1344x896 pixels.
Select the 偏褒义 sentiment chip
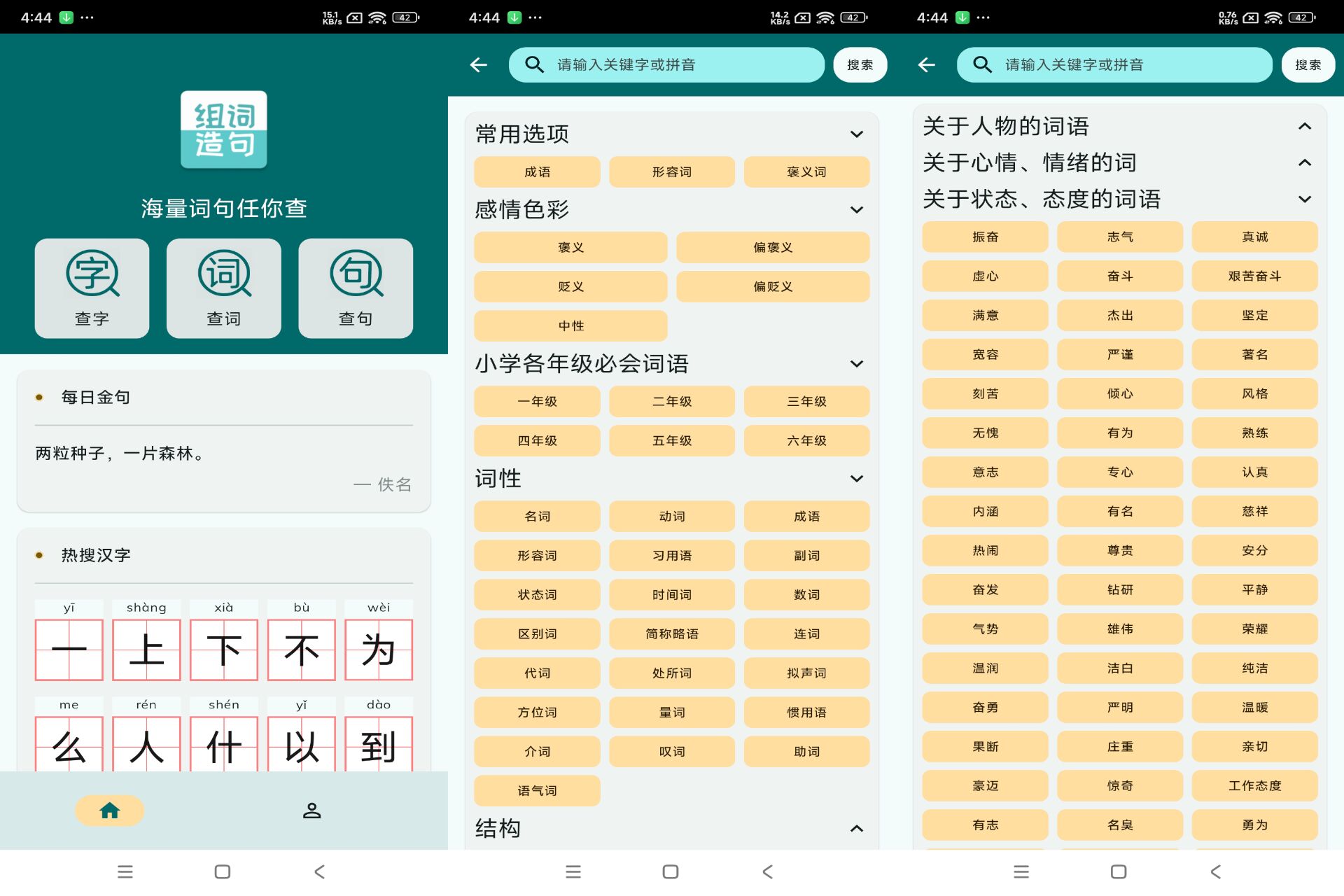[773, 248]
